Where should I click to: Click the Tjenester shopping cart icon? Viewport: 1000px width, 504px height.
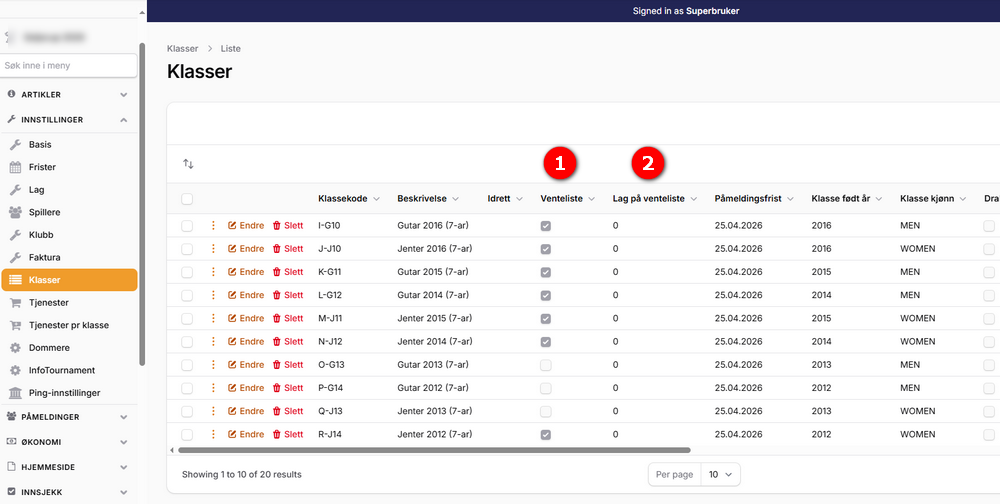coord(15,302)
